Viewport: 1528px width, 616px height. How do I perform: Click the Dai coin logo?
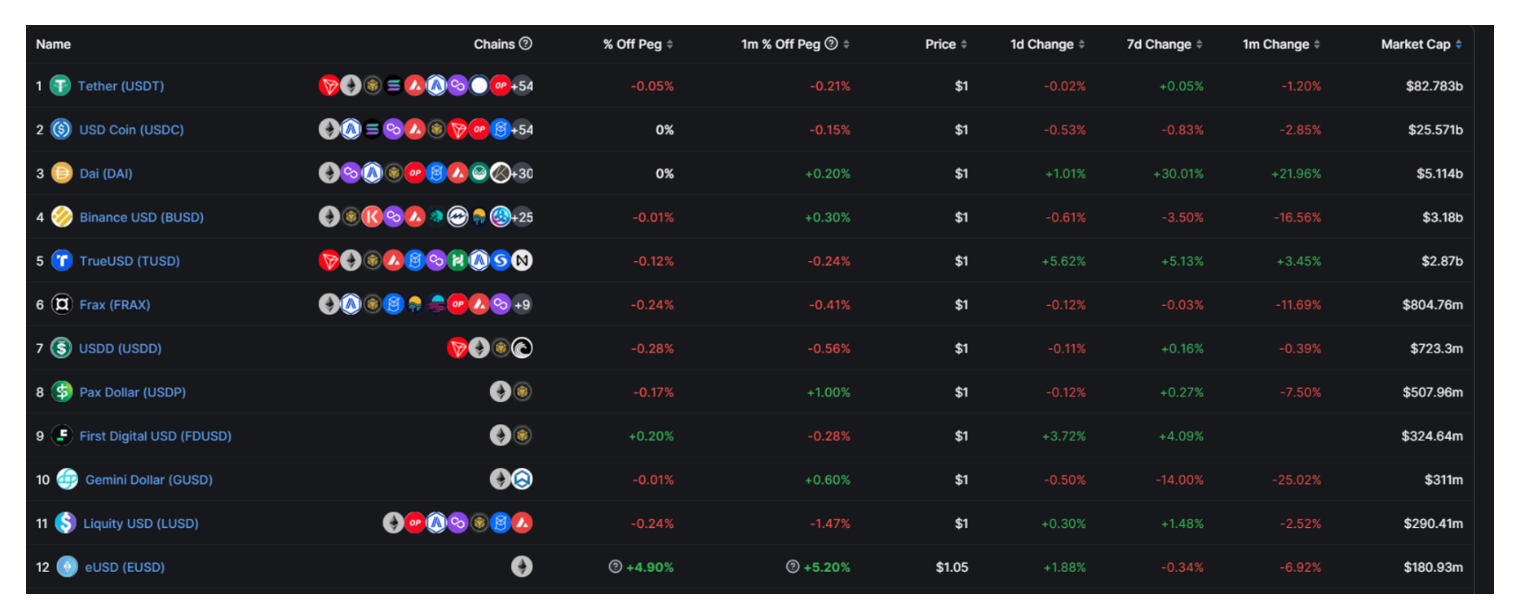[x=61, y=174]
